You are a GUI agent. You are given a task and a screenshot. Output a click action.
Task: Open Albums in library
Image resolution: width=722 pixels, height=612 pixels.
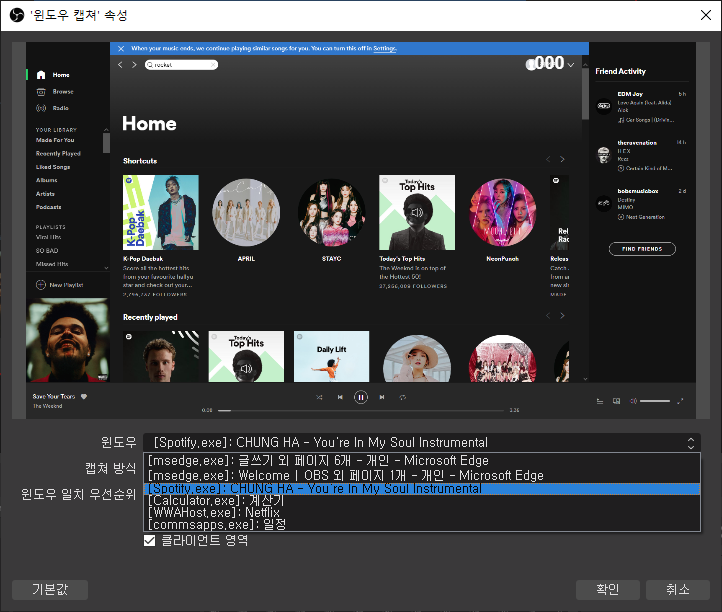[47, 180]
